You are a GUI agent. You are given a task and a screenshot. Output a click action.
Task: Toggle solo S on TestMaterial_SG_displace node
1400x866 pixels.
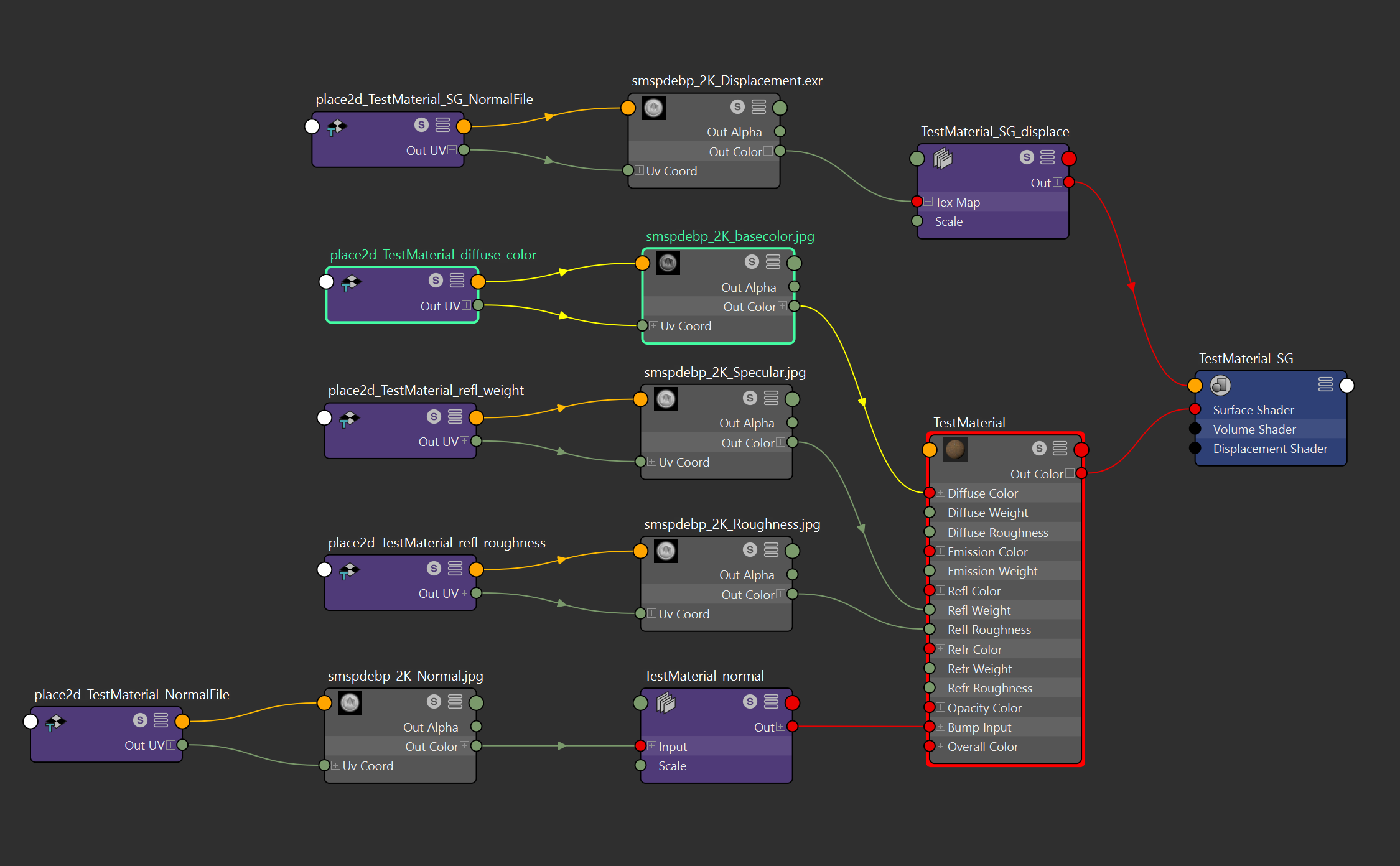tap(1027, 157)
